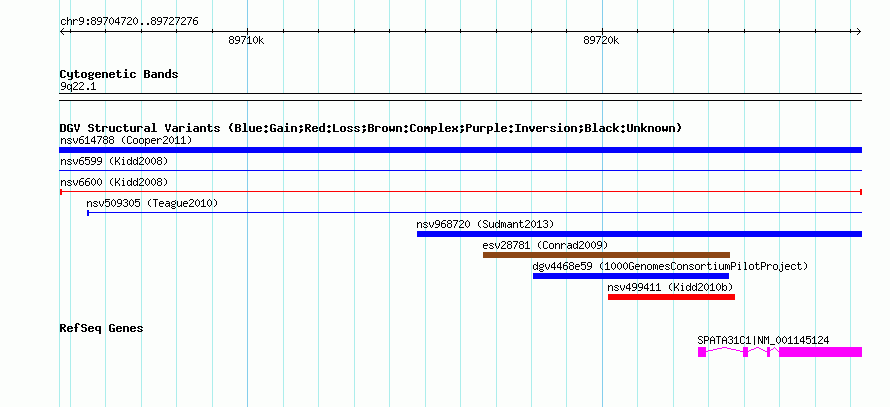
Task: Click the thick blue nsv614788 variant bar
Action: coord(460,150)
